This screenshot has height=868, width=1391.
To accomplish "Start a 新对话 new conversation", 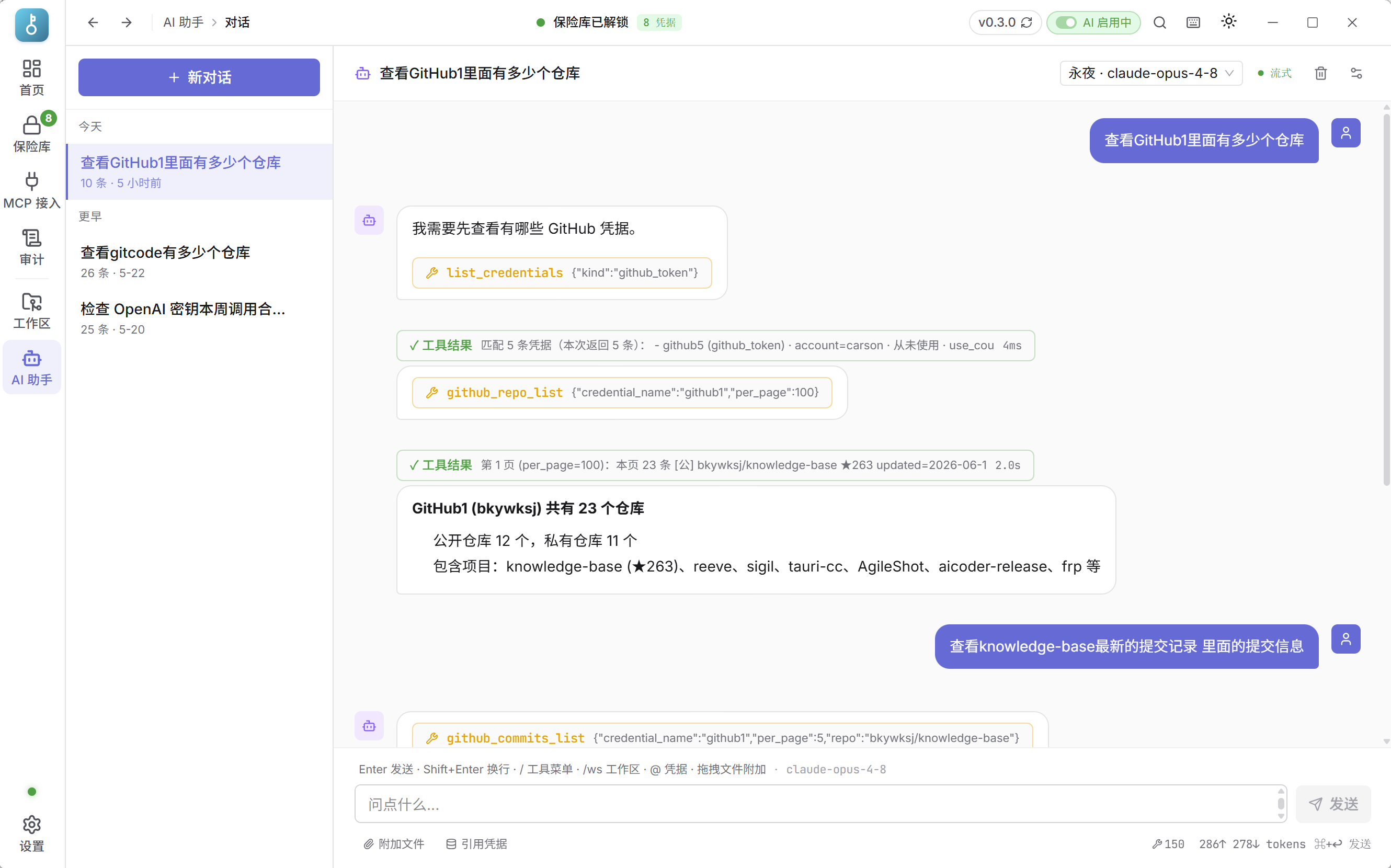I will click(x=199, y=77).
